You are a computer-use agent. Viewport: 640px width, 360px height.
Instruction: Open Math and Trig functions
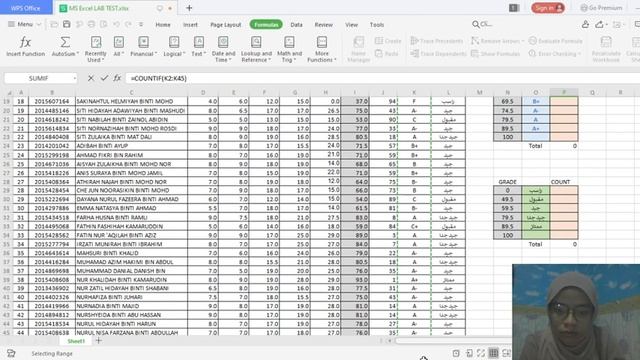click(x=289, y=49)
